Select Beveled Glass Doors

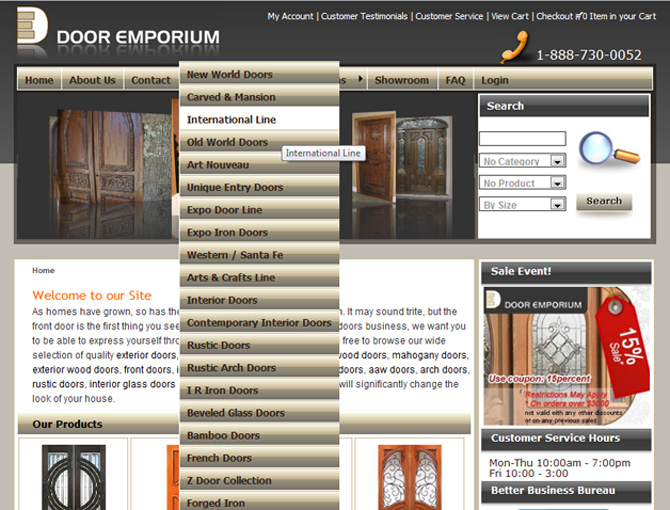tap(259, 413)
